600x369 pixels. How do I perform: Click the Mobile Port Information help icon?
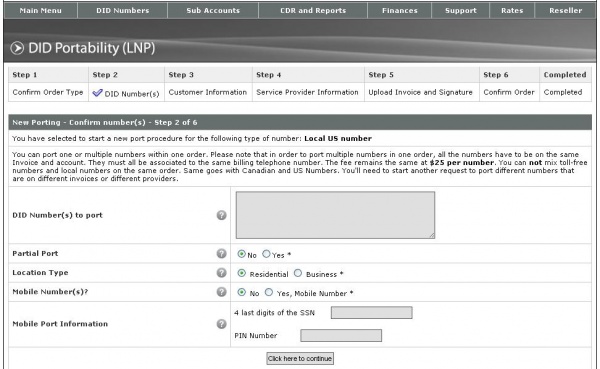(222, 324)
